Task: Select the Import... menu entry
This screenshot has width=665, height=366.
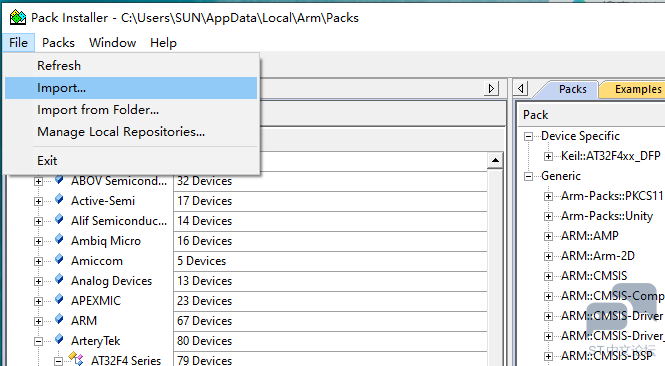Action: click(131, 88)
